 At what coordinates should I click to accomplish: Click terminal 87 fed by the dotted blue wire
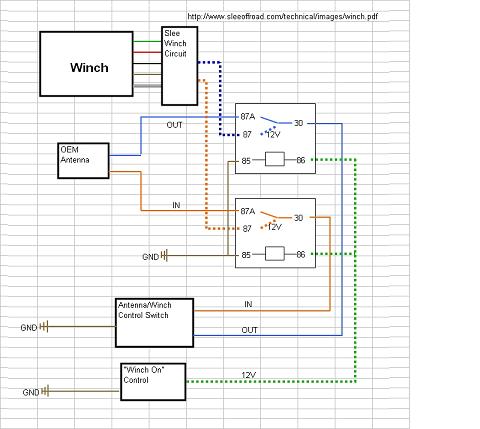[x=247, y=135]
